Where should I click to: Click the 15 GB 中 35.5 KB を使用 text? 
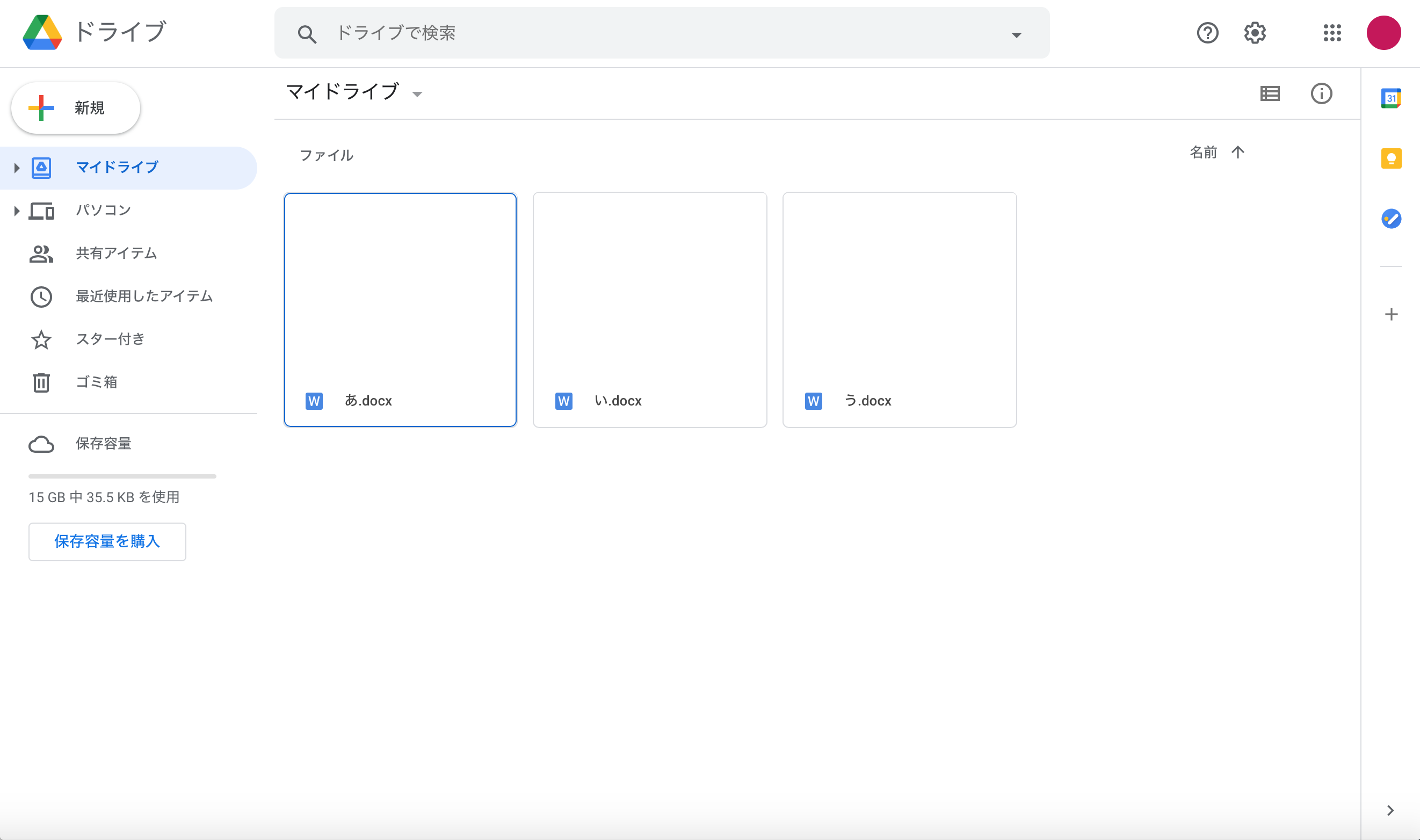104,497
